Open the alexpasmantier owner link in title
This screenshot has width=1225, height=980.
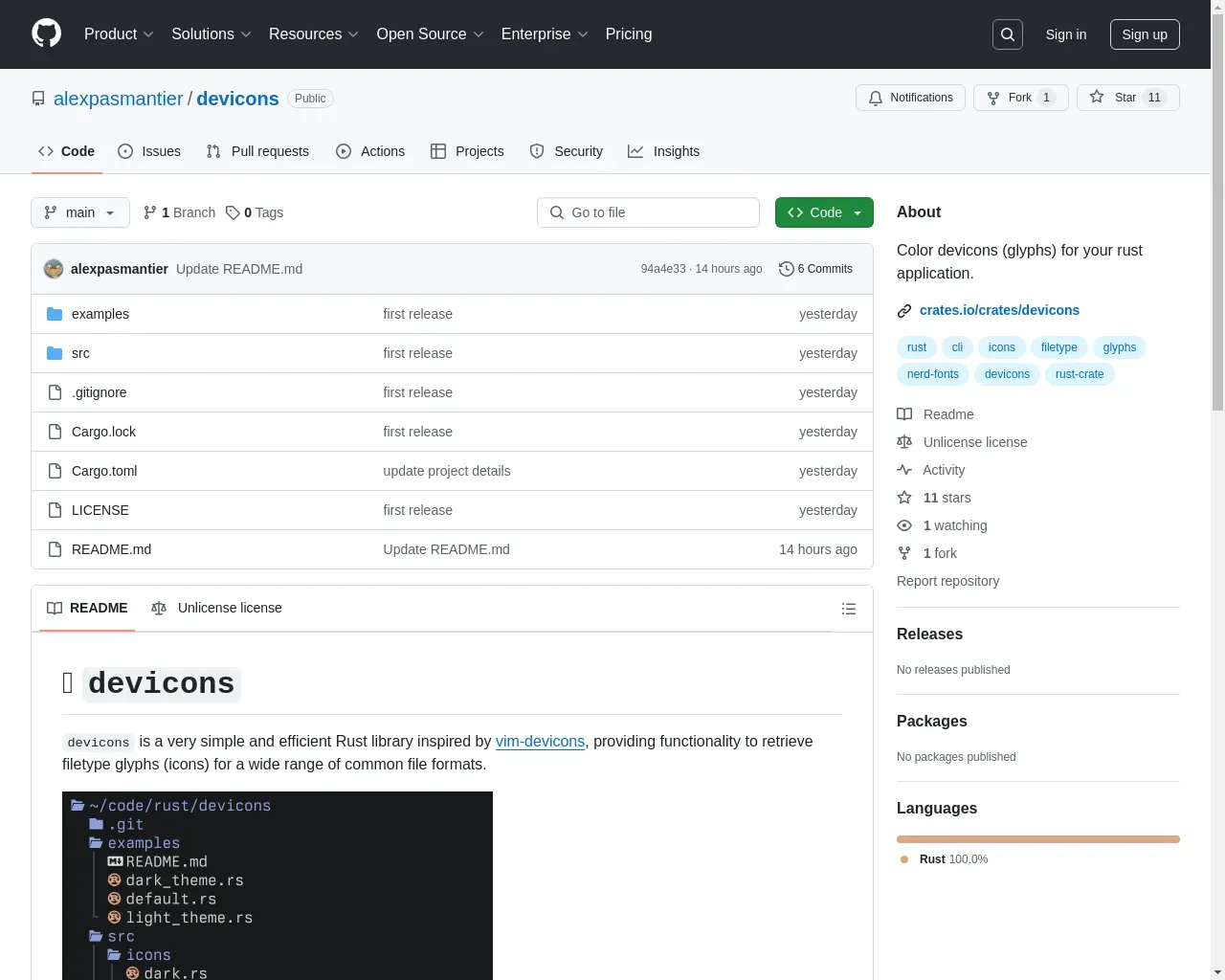click(x=119, y=99)
